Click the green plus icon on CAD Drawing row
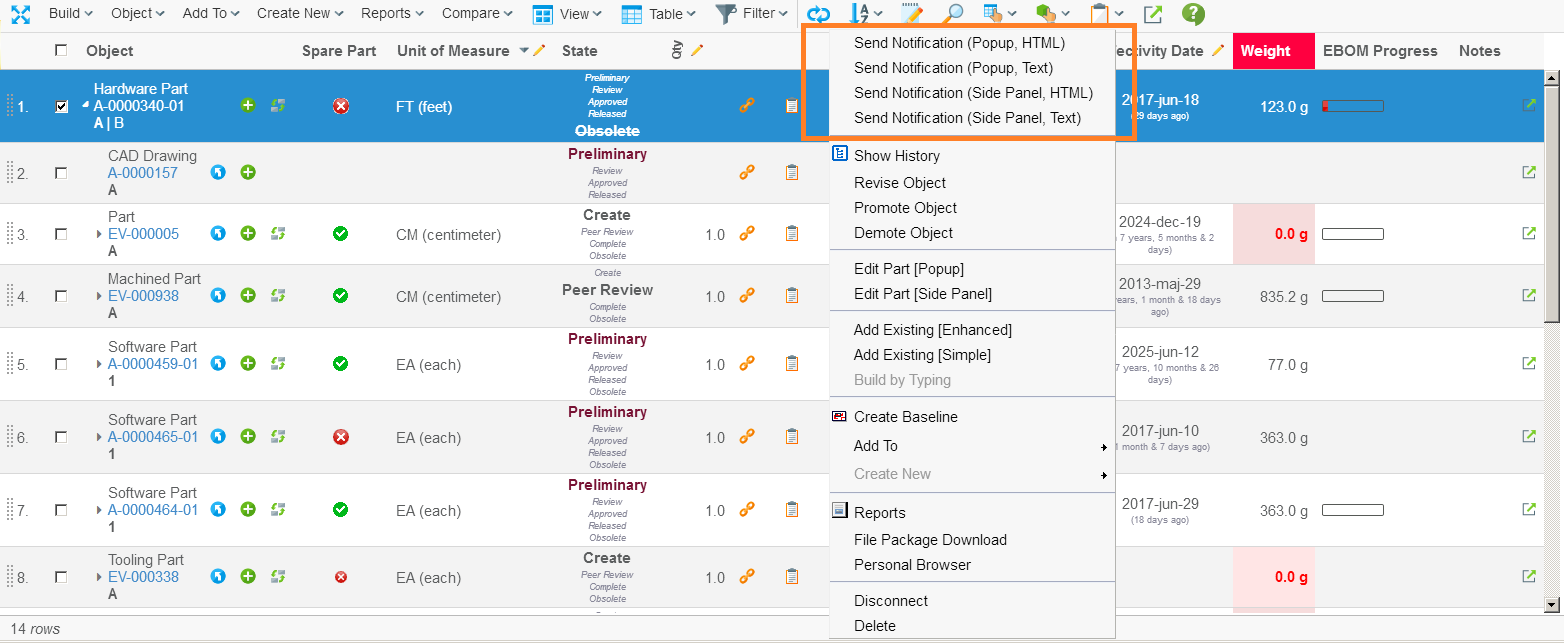This screenshot has height=643, width=1564. pos(248,172)
